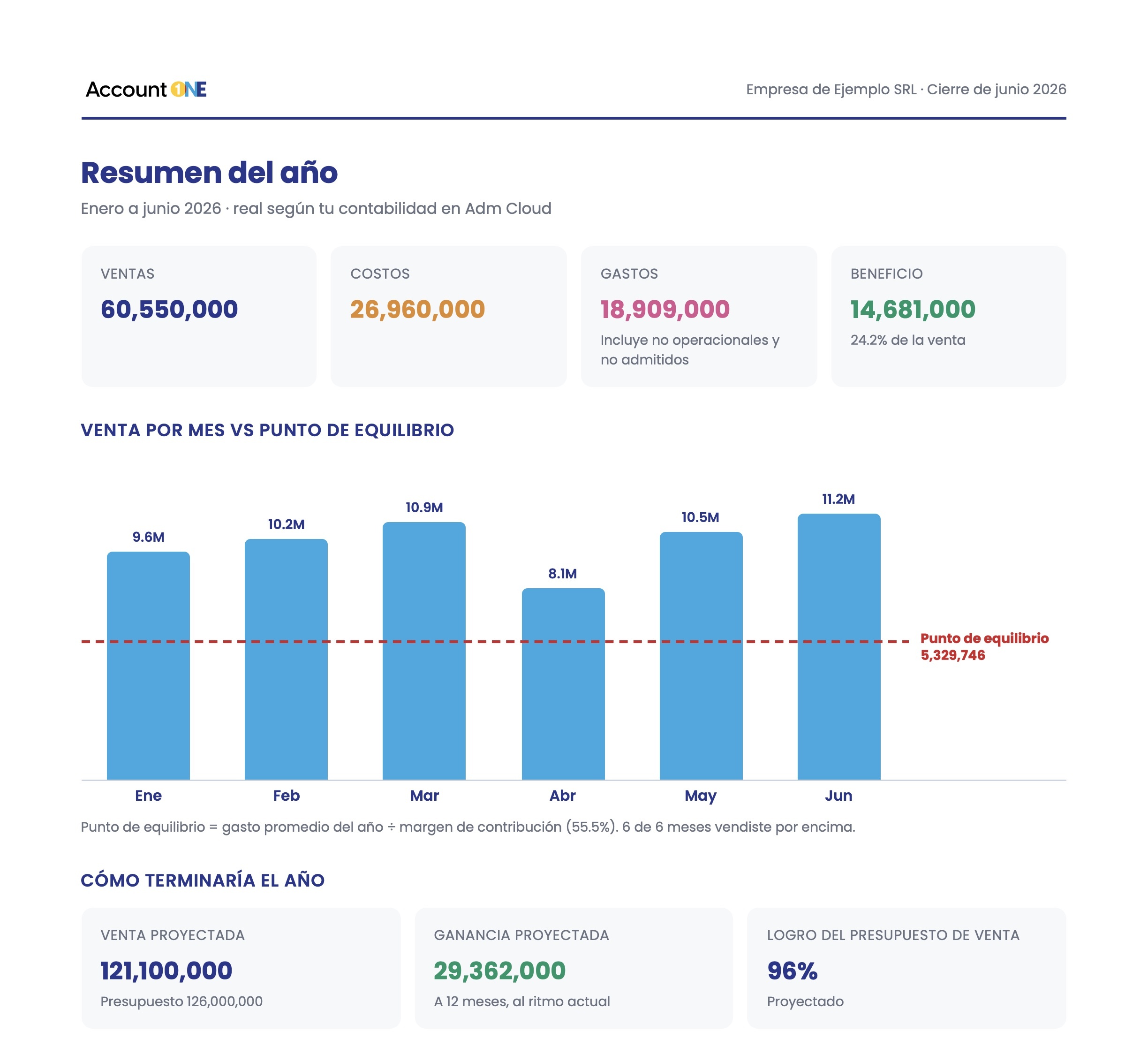Click 'Punto de equilibrio 5,329,746' label
1148x1047 pixels.
click(x=985, y=646)
